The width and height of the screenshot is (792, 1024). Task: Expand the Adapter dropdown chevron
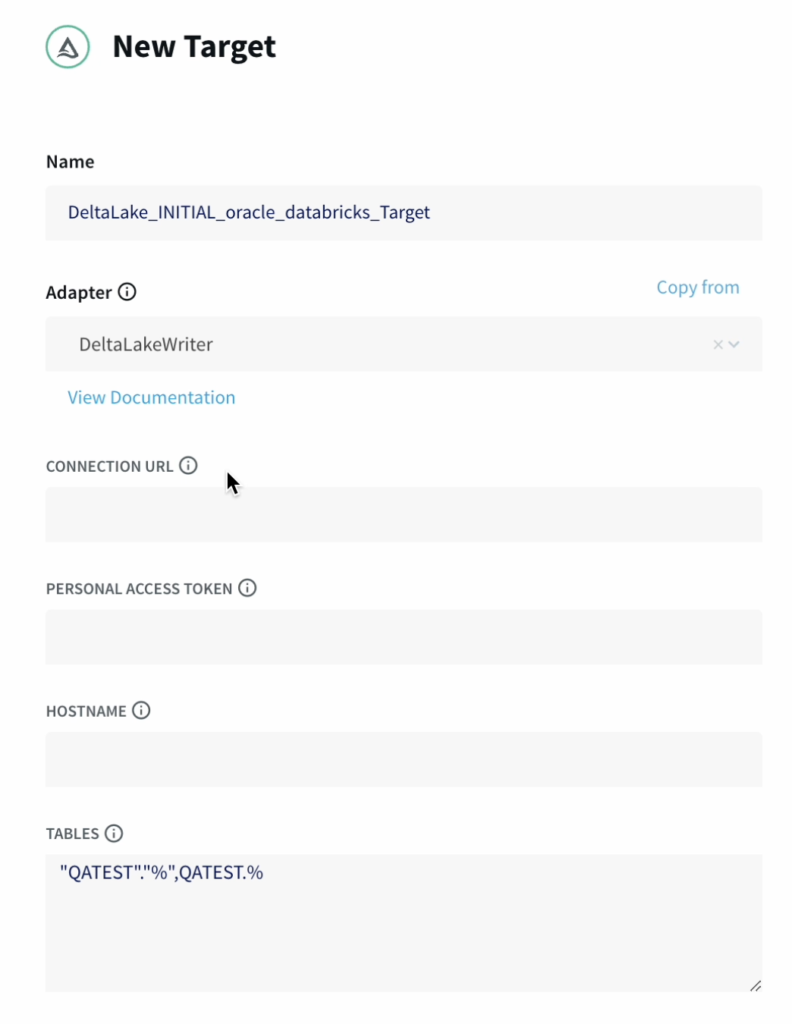click(x=736, y=344)
